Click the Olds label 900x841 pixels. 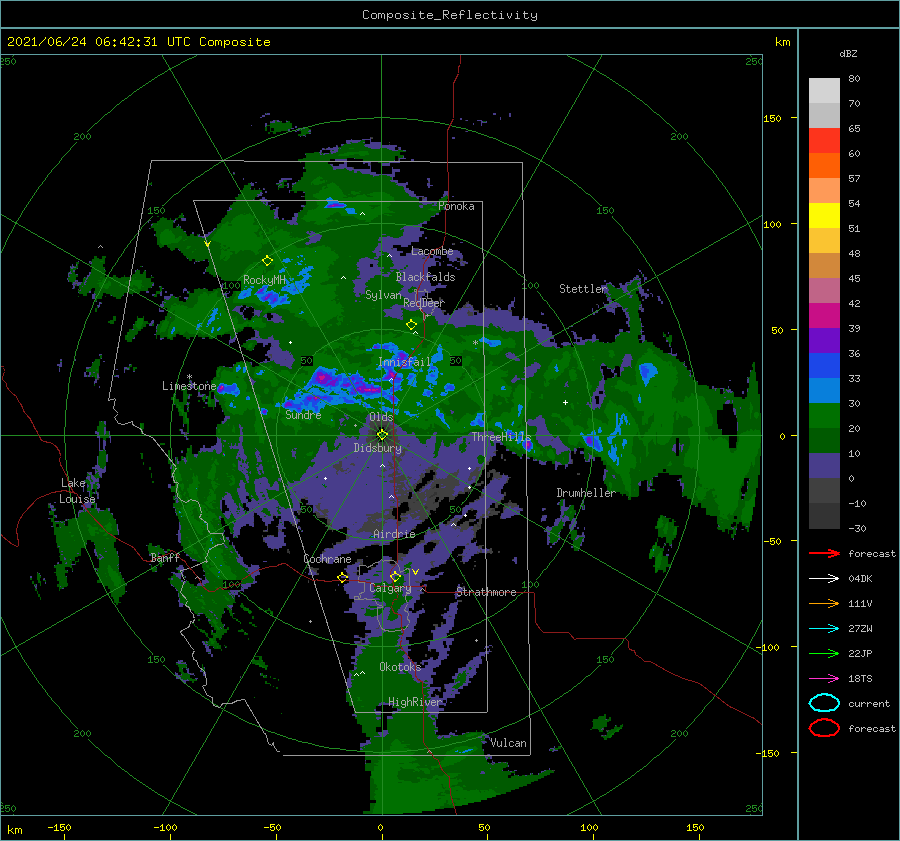[x=381, y=417]
